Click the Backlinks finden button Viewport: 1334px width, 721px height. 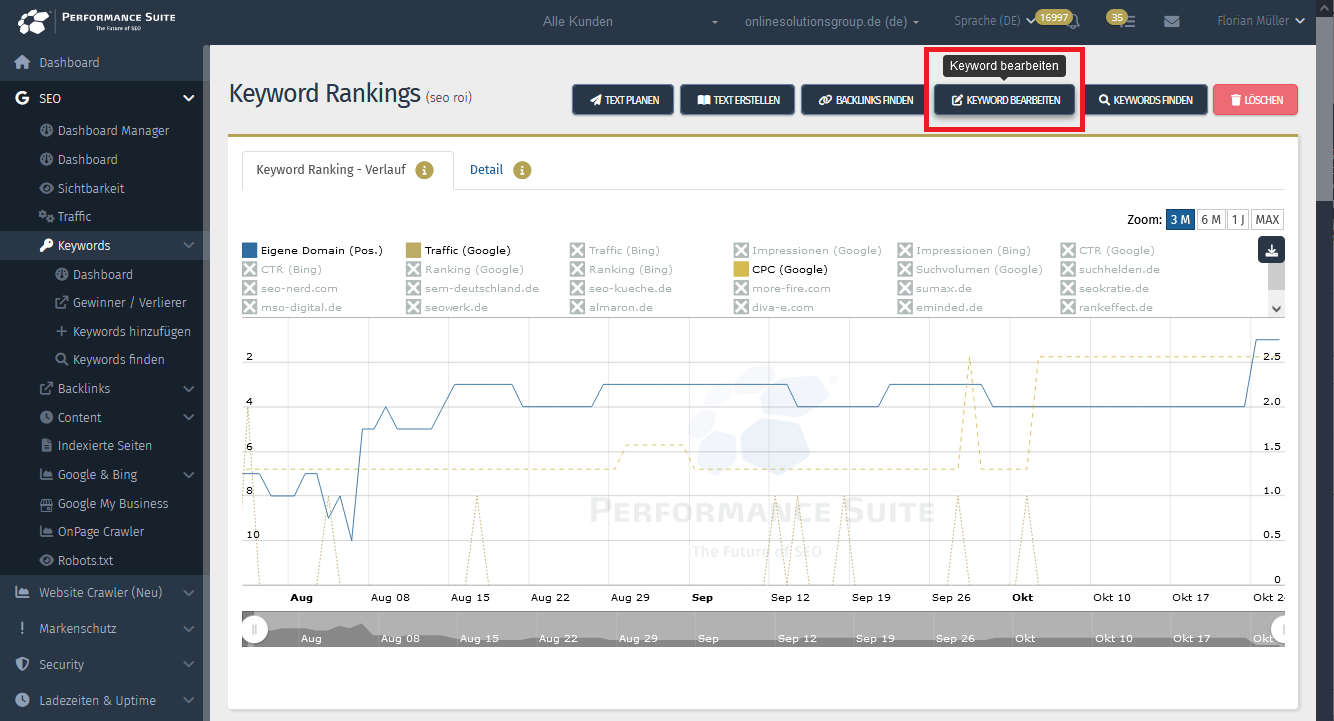pyautogui.click(x=866, y=100)
